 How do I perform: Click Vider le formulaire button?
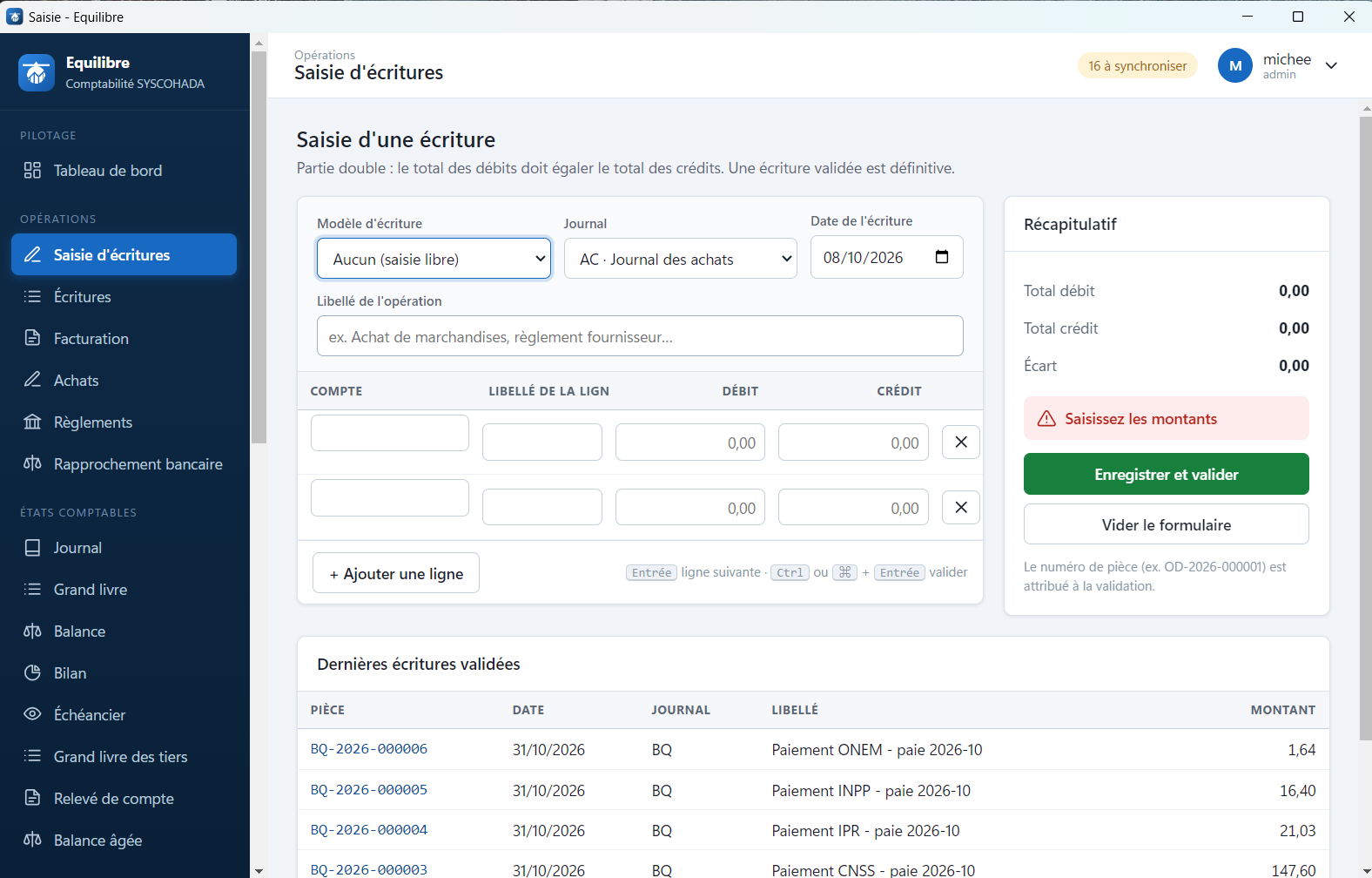pyautogui.click(x=1167, y=524)
